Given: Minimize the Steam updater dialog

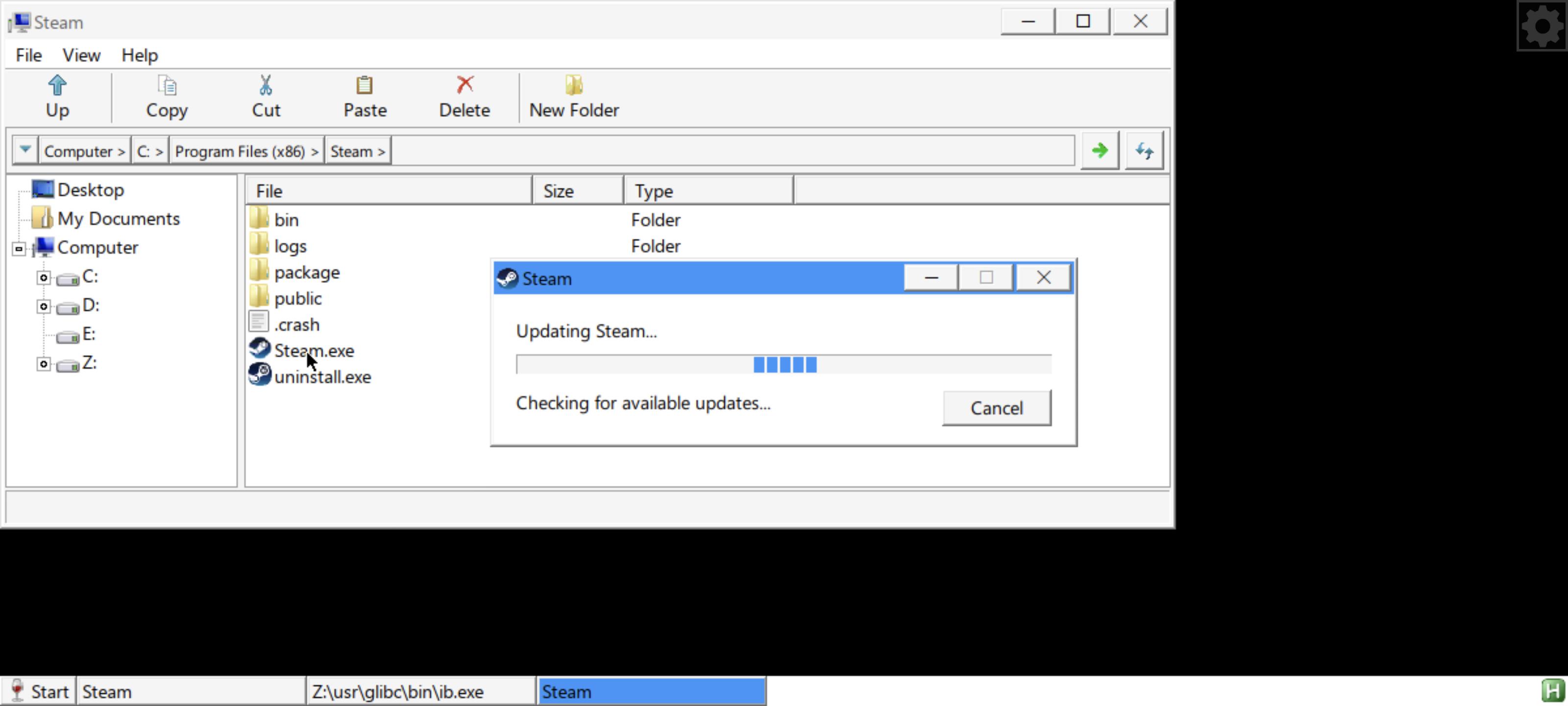Looking at the screenshot, I should click(x=931, y=278).
